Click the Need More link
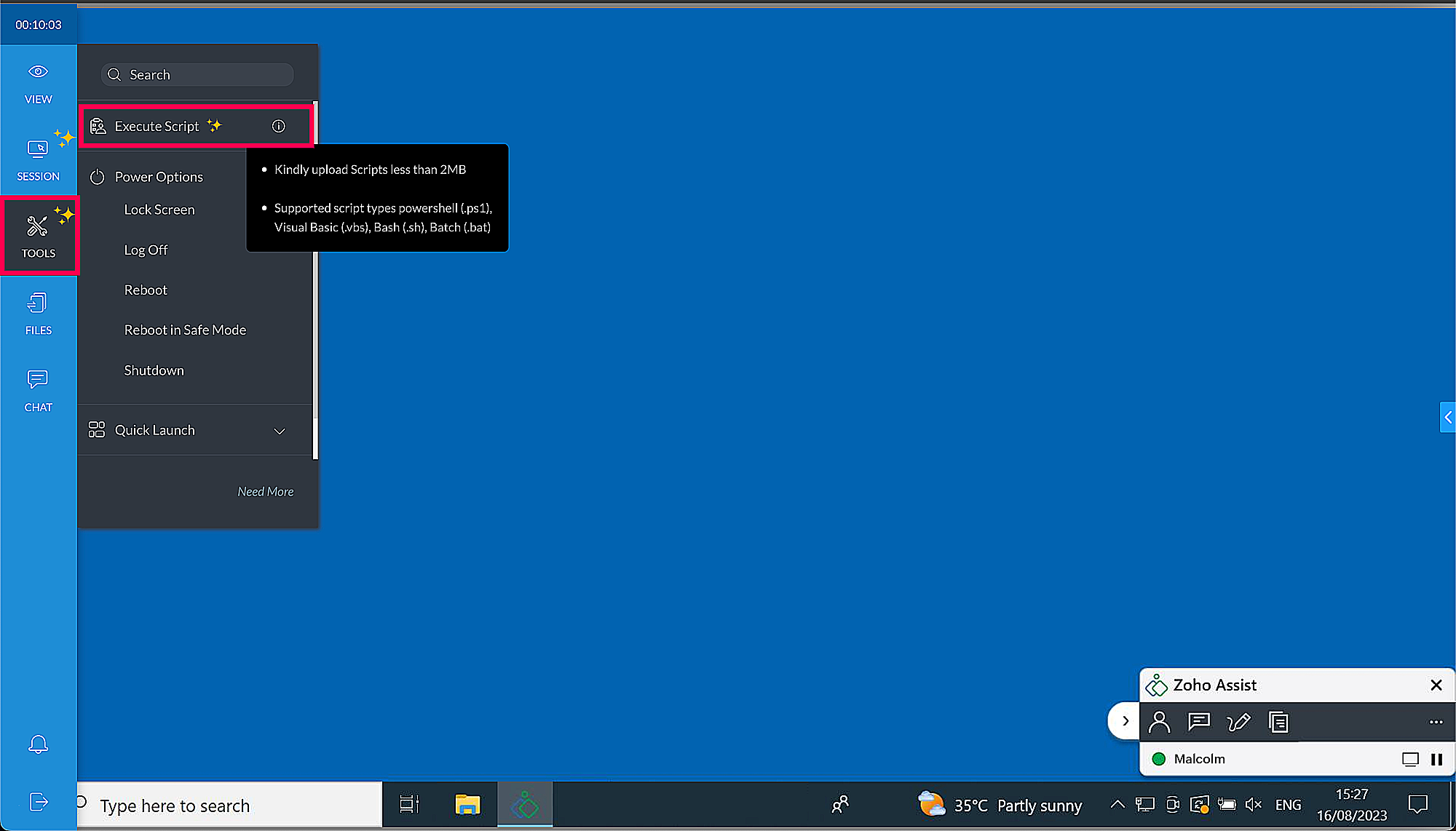Image resolution: width=1456 pixels, height=831 pixels. pyautogui.click(x=265, y=491)
